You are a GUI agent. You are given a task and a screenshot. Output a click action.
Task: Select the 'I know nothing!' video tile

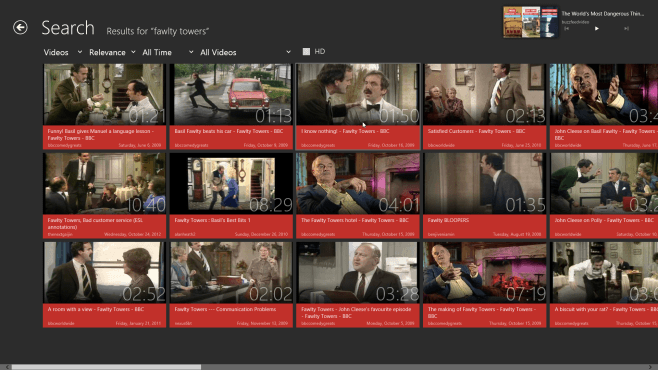[x=358, y=107]
